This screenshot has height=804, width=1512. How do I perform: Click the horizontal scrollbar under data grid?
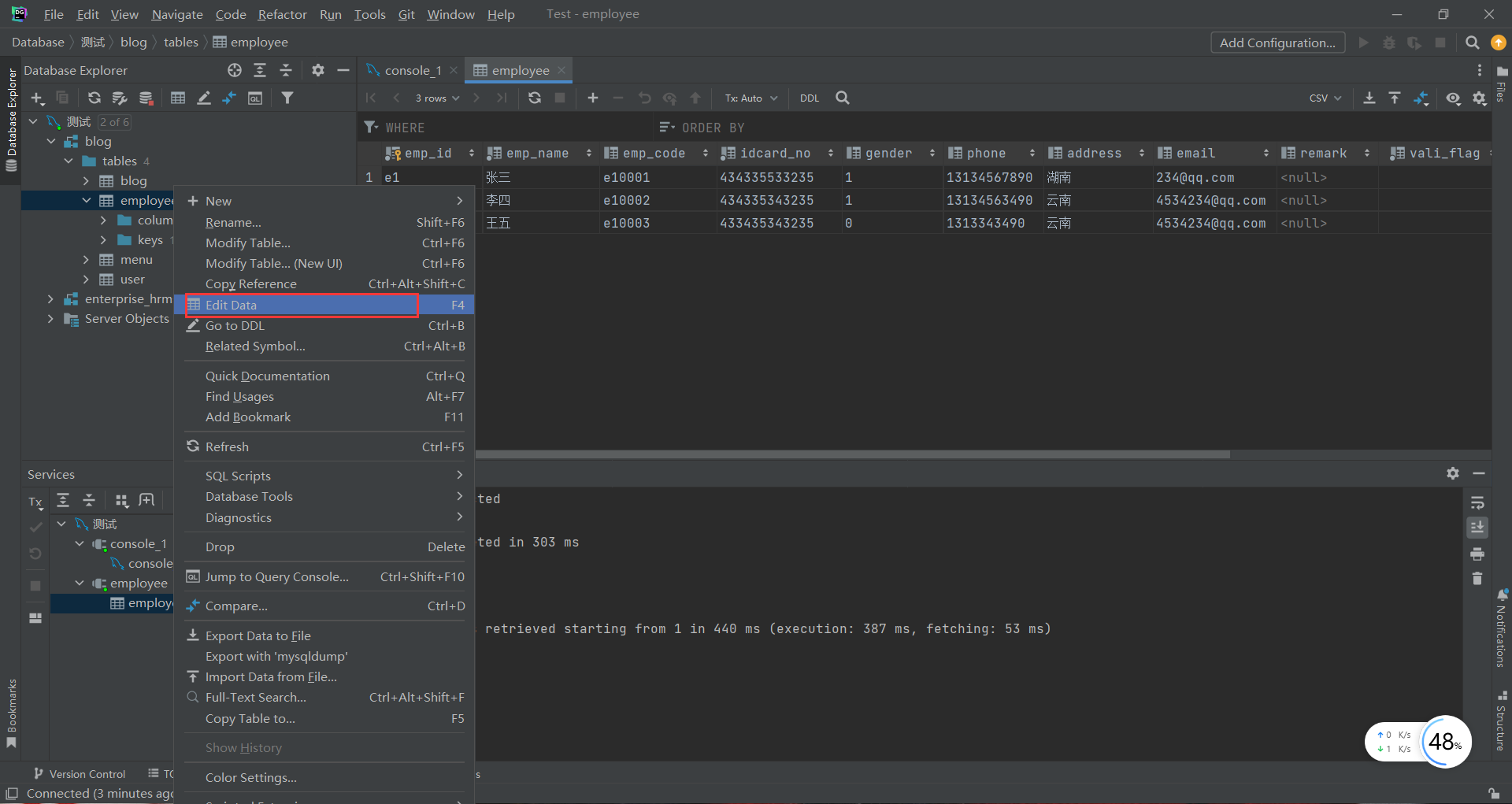point(852,454)
